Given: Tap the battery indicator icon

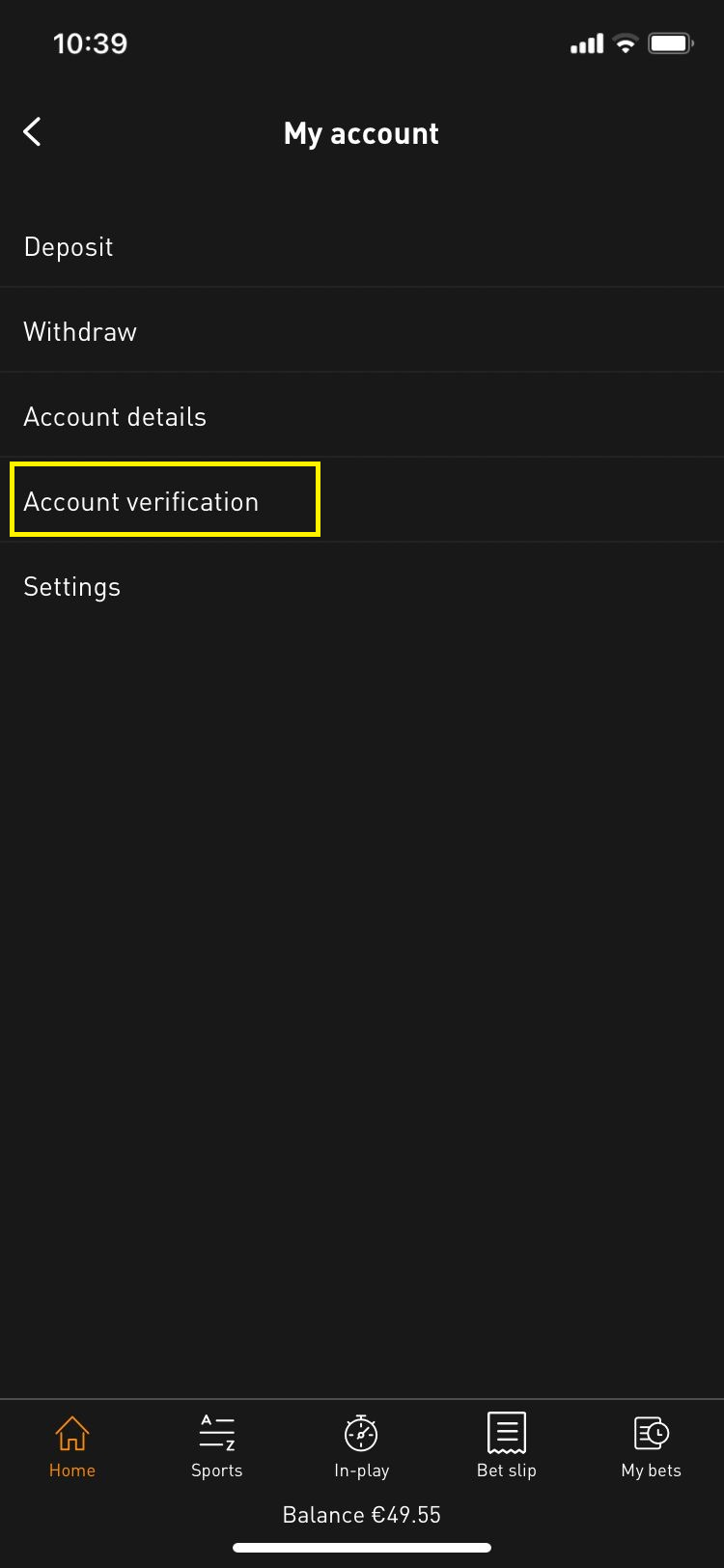Looking at the screenshot, I should pyautogui.click(x=671, y=43).
